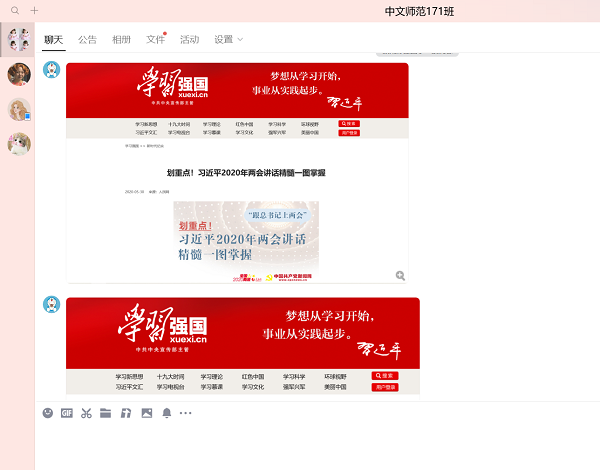Open the second contact with dark-haired portrait
The width and height of the screenshot is (600, 470).
19,74
